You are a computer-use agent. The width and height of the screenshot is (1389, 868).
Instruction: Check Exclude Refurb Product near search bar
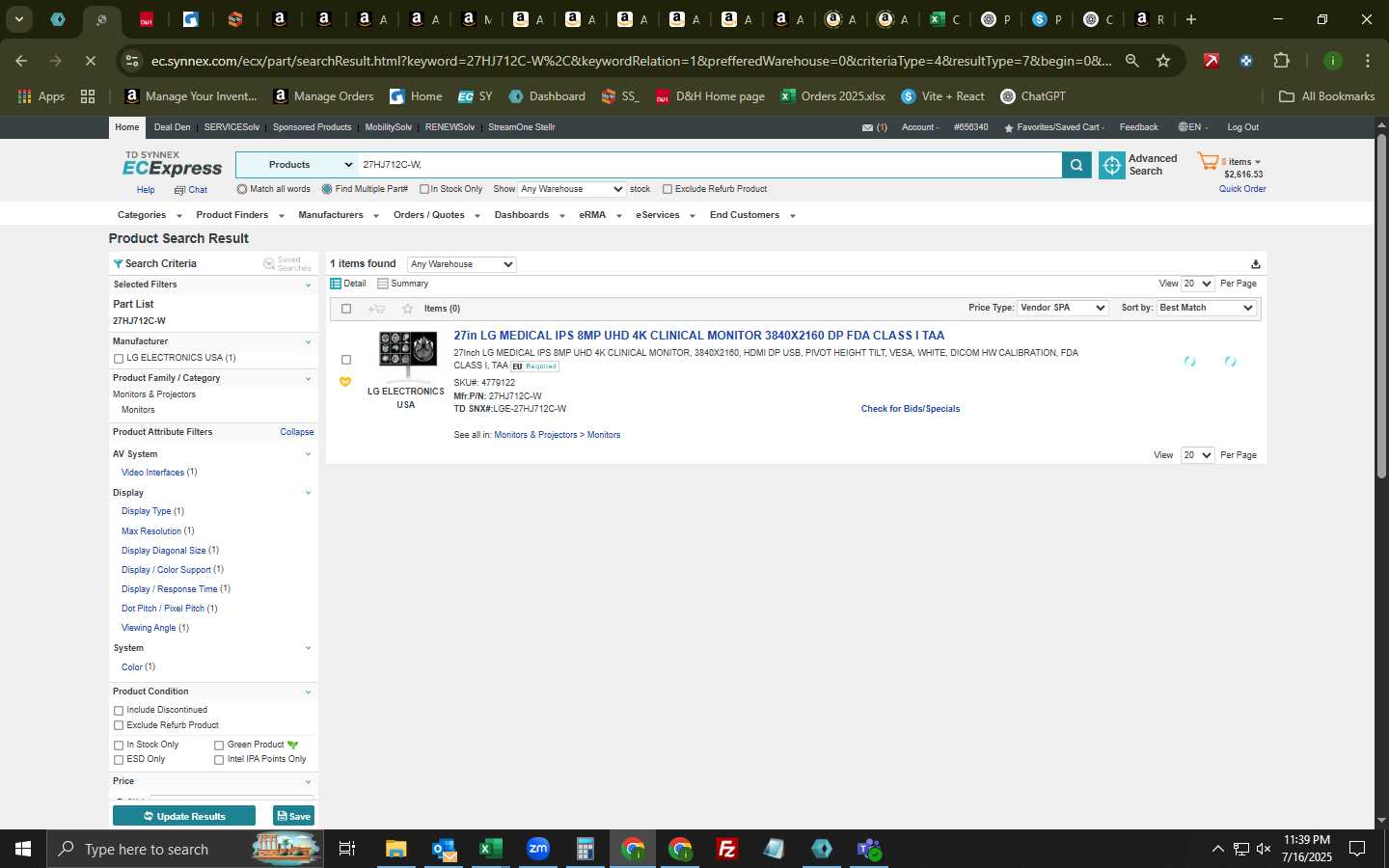667,189
